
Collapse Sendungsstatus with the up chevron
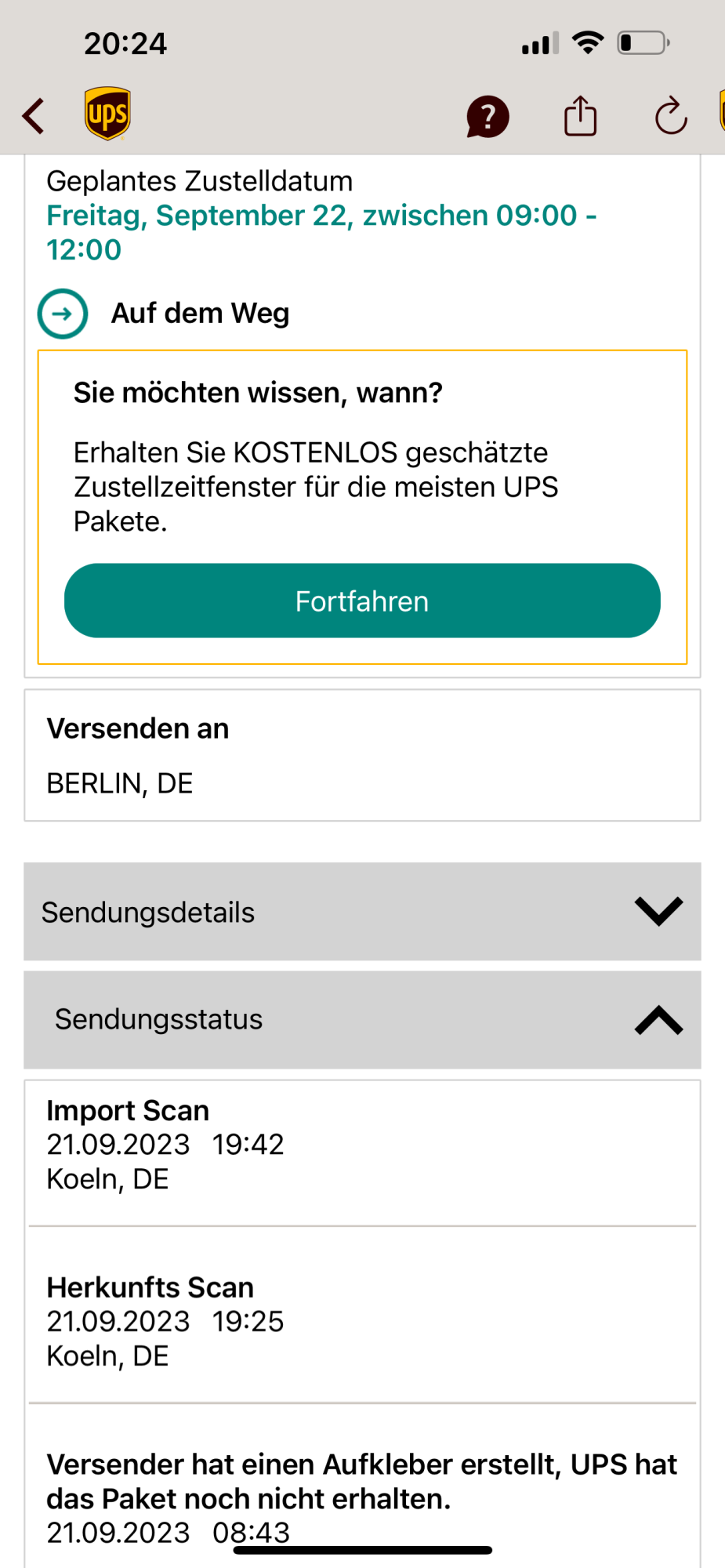pos(658,1020)
